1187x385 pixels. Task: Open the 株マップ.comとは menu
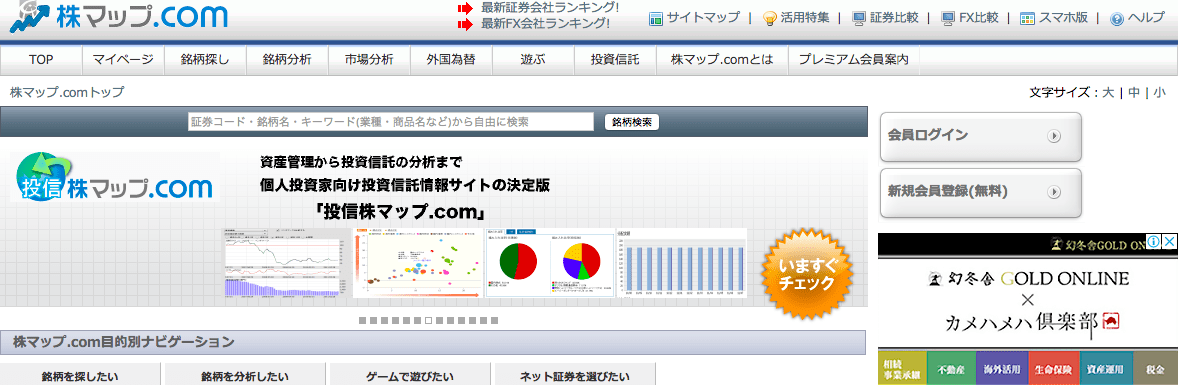coord(722,60)
